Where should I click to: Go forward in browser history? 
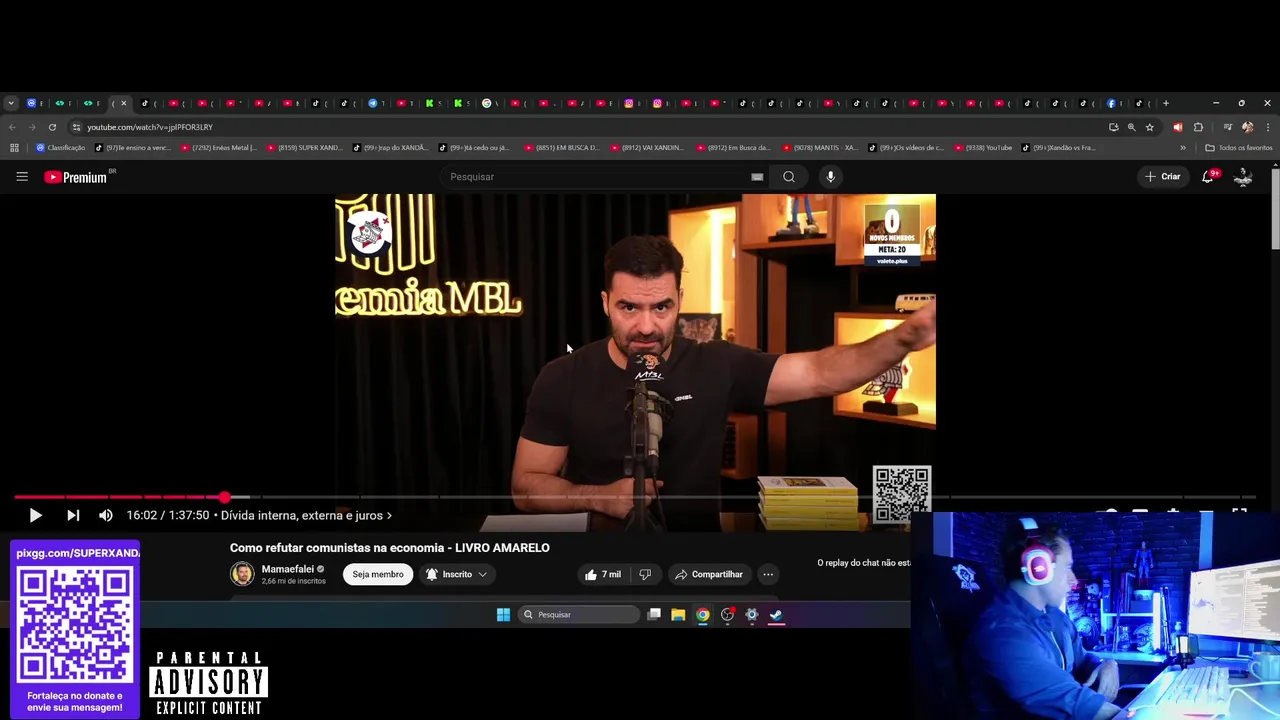pos(32,127)
